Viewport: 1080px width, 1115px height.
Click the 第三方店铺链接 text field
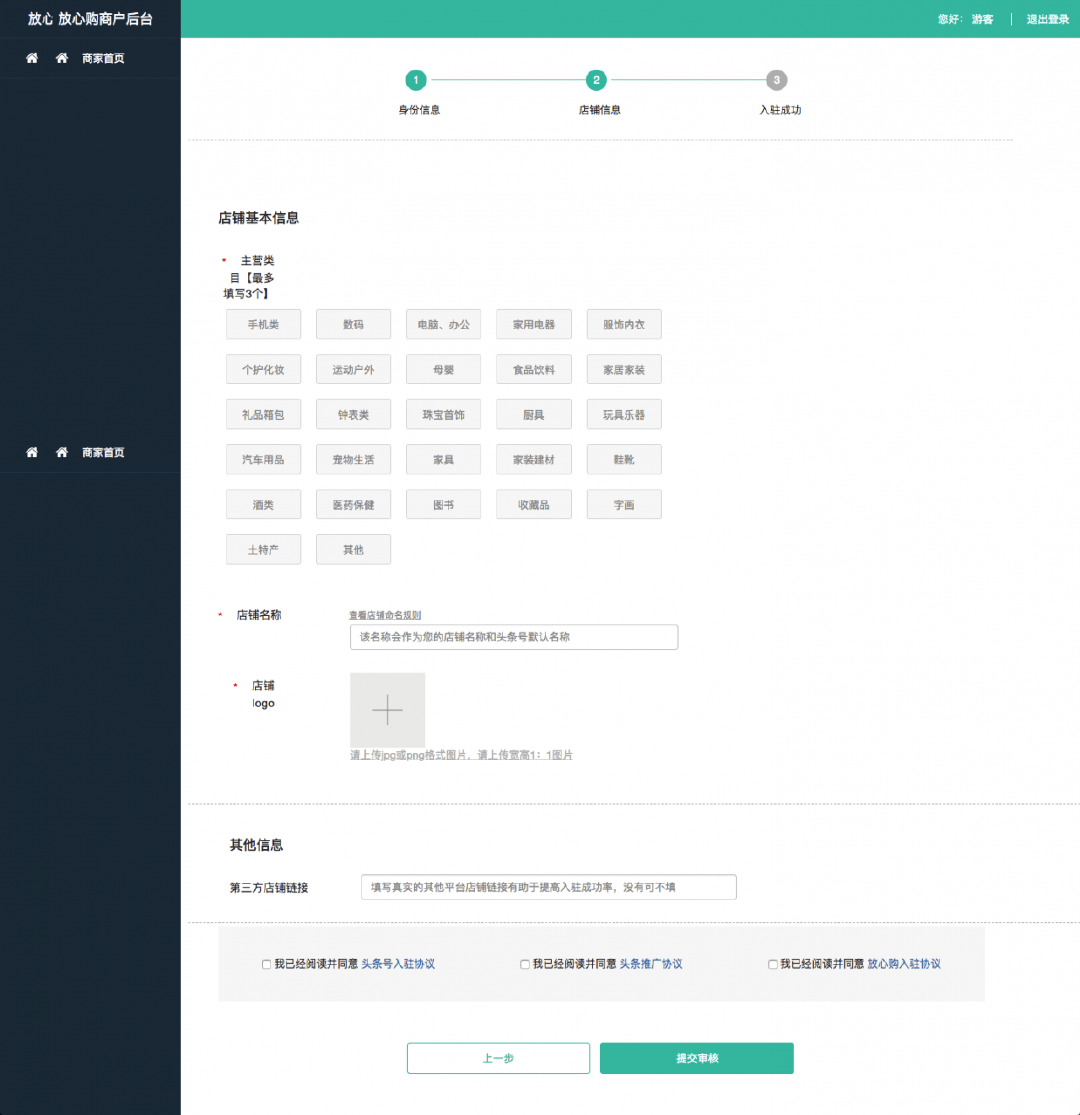pyautogui.click(x=548, y=887)
